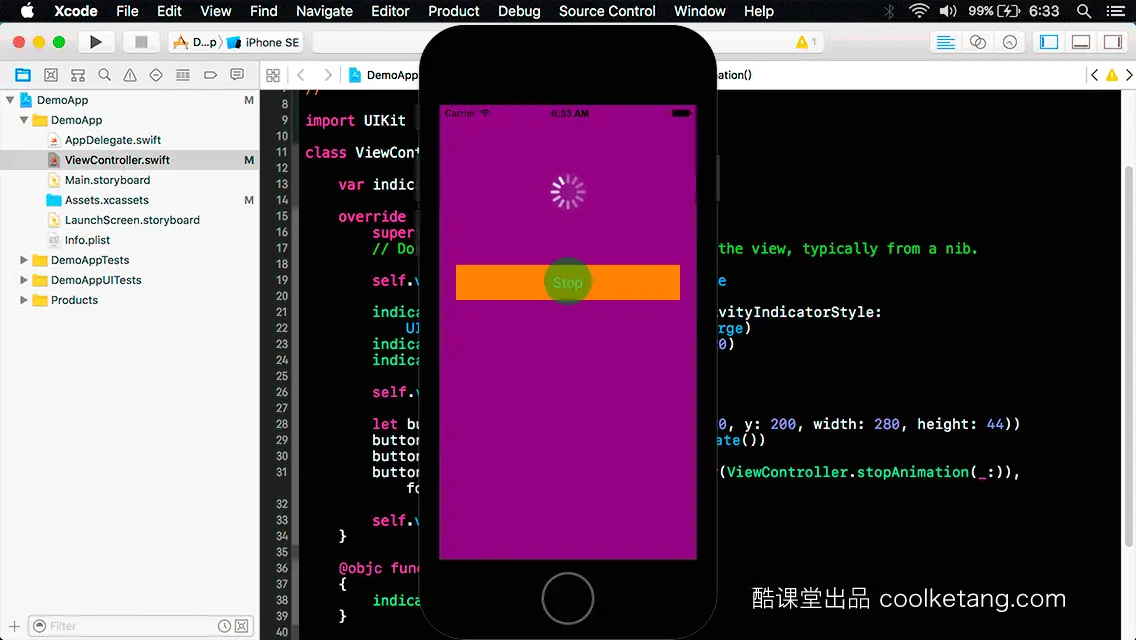Open the Navigate menu

pyautogui.click(x=324, y=11)
